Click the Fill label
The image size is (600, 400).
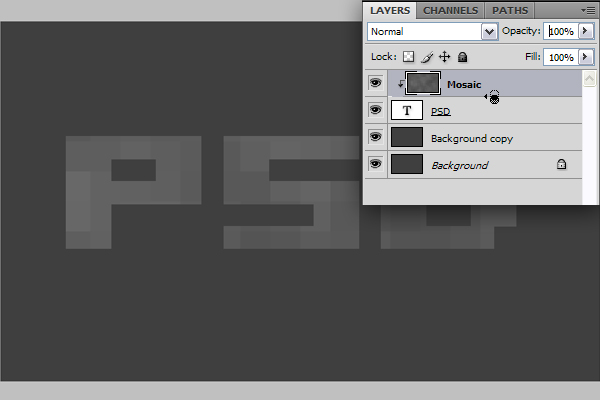click(533, 57)
